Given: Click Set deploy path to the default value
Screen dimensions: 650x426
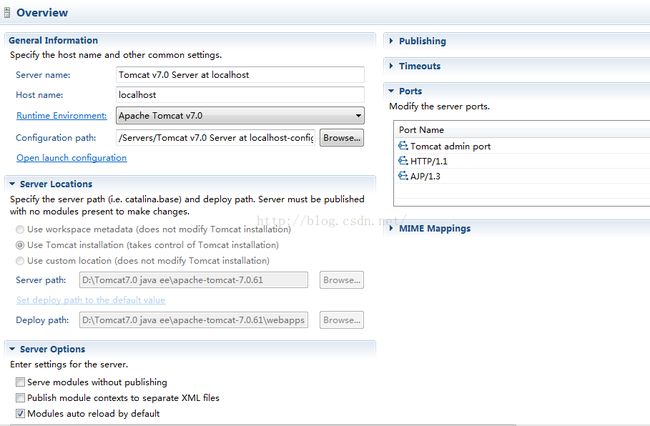Looking at the screenshot, I should (x=91, y=300).
